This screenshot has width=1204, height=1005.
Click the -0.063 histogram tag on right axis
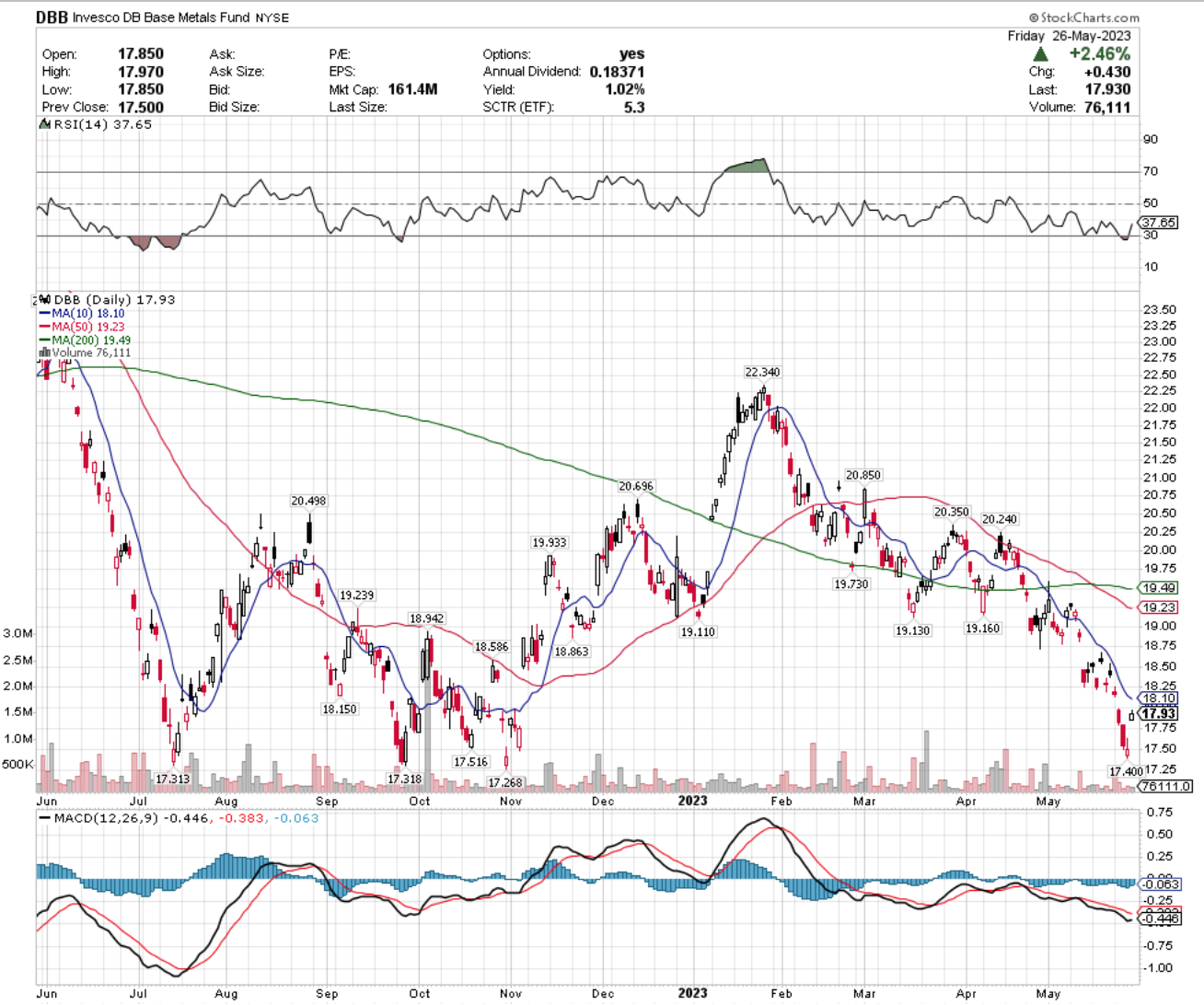1159,884
